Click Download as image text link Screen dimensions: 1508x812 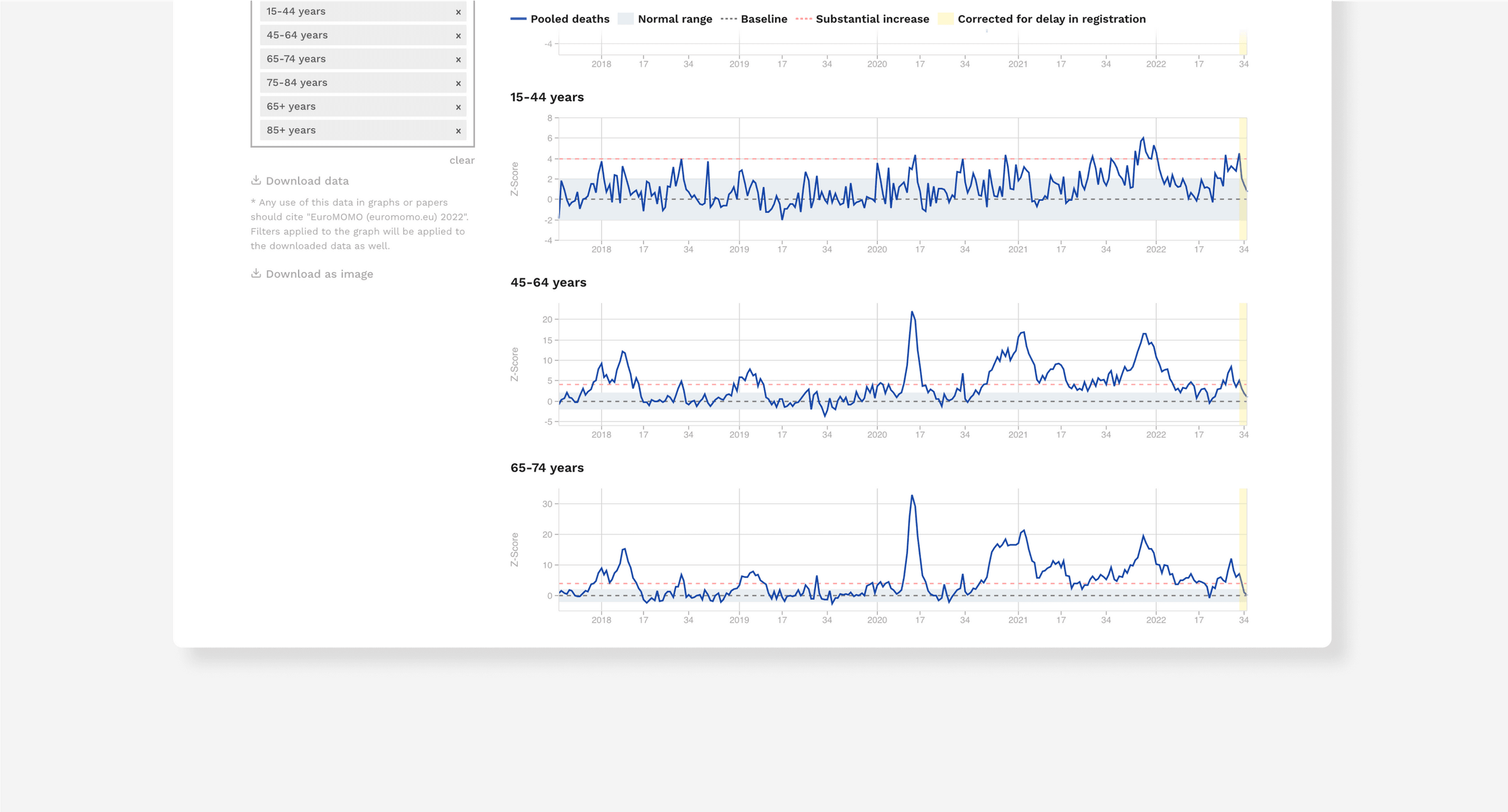319,274
